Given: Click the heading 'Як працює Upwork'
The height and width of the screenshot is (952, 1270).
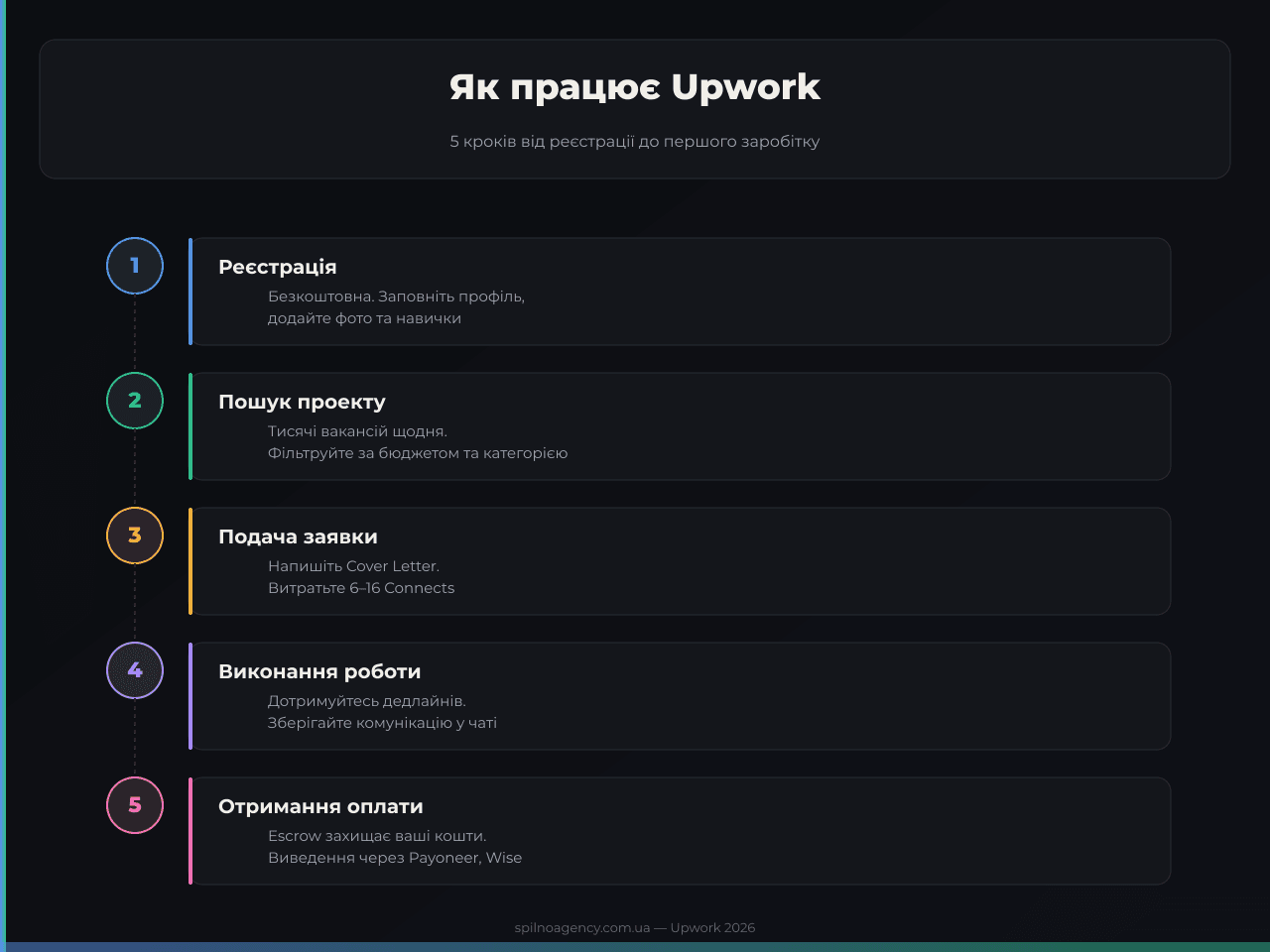Looking at the screenshot, I should pos(635,87).
